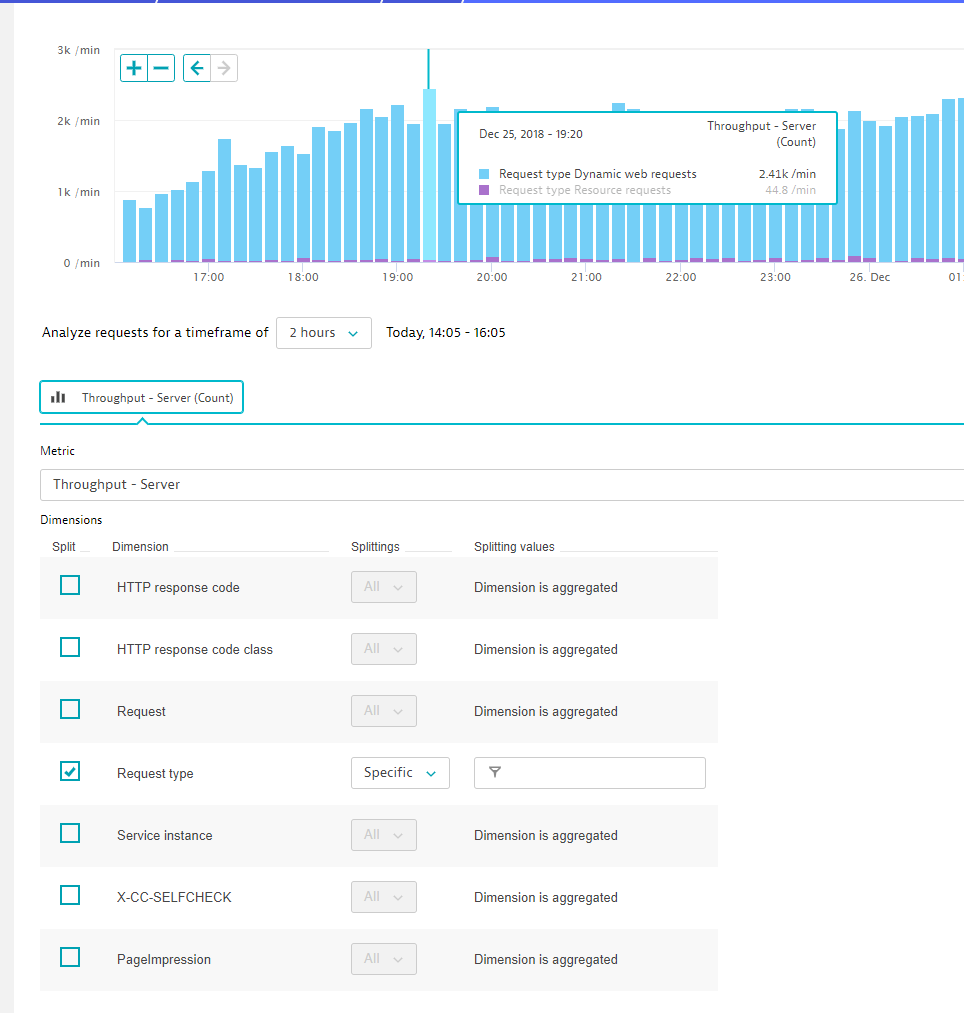Viewport: 964px width, 1013px height.
Task: Uncheck the Request type split checkbox
Action: (x=70, y=772)
